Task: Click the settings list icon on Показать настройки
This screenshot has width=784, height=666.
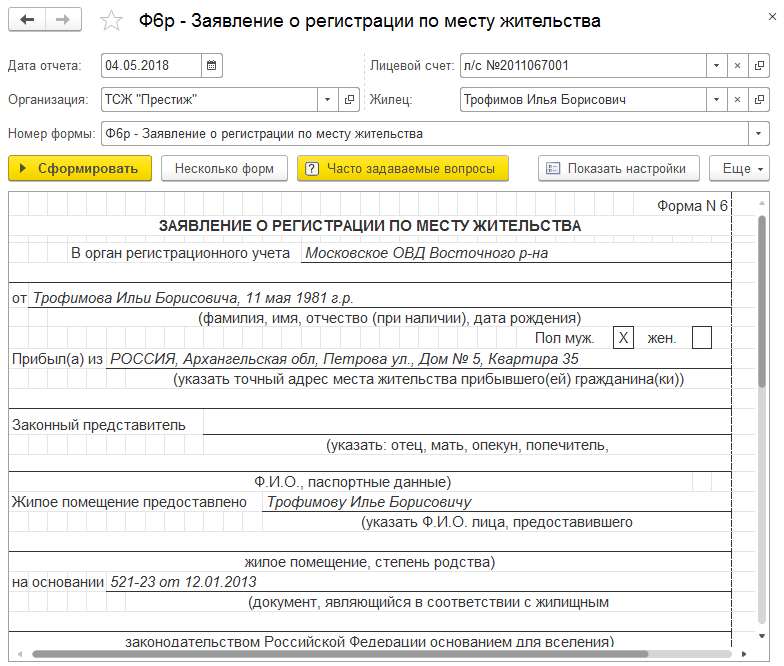Action: [x=552, y=168]
